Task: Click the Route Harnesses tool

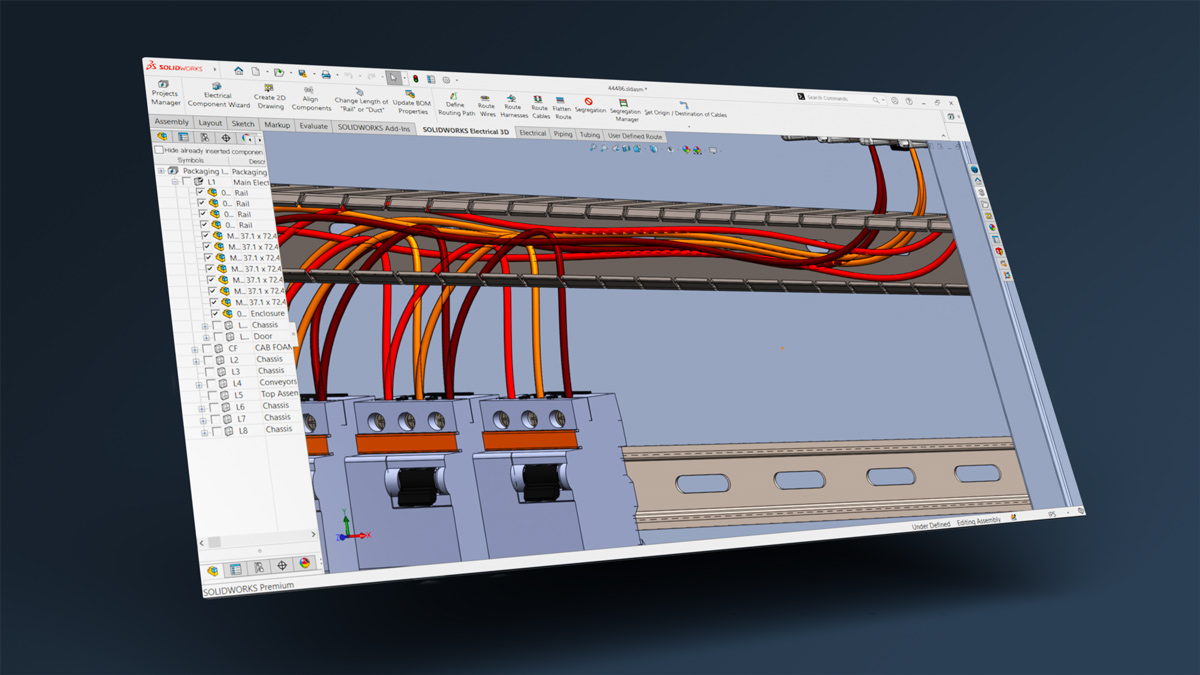Action: coord(513,106)
